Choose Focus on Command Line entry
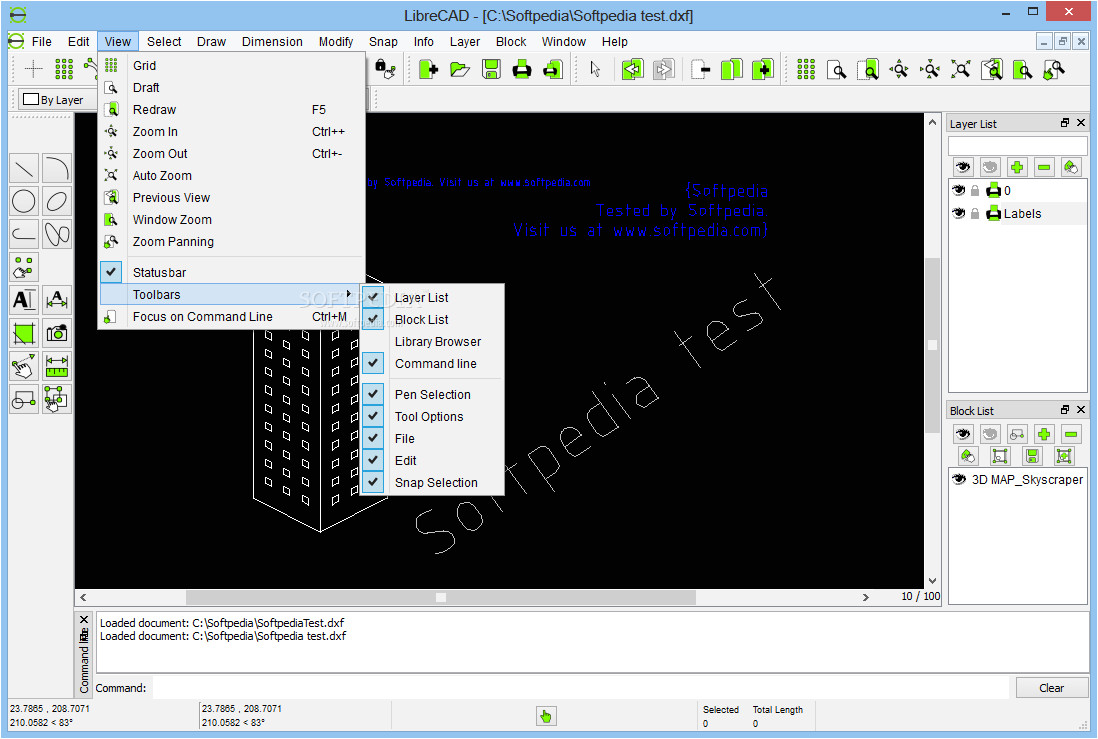 click(232, 317)
